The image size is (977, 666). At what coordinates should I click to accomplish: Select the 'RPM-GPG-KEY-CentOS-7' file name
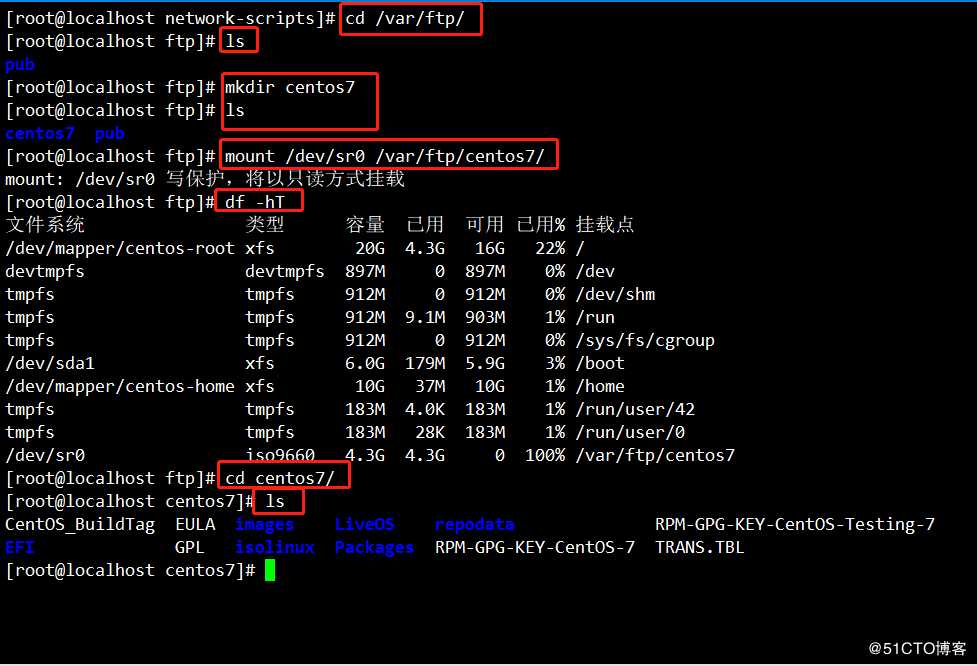535,548
